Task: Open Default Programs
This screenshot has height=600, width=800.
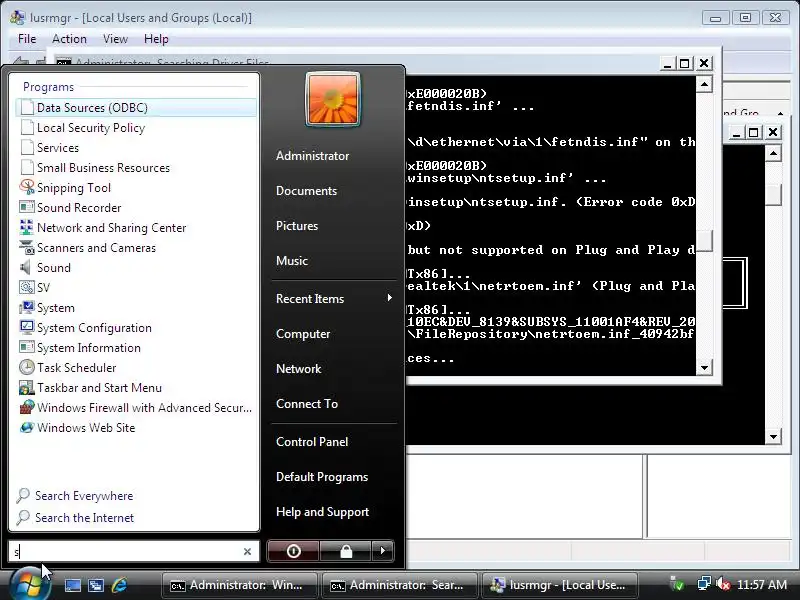Action: click(x=322, y=477)
